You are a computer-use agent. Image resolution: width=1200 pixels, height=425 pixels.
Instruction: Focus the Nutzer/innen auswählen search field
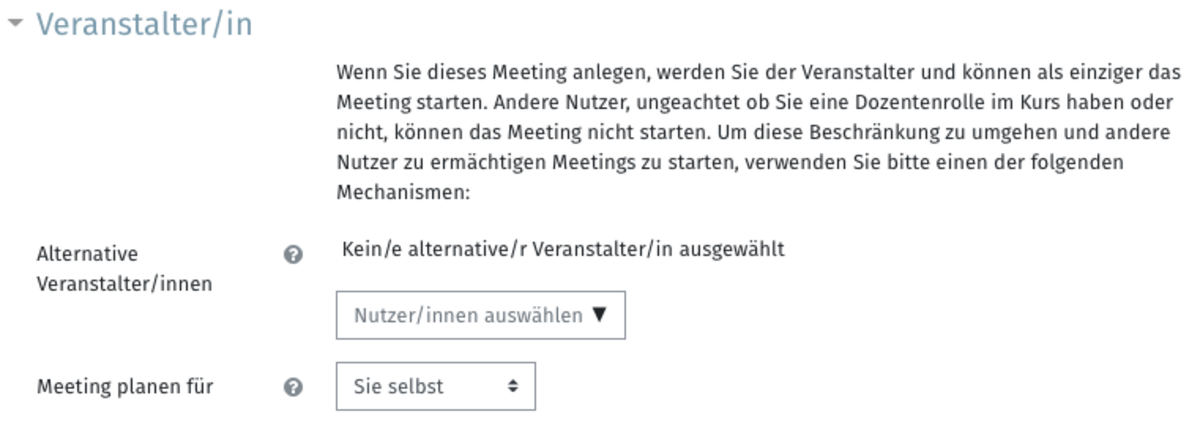481,315
